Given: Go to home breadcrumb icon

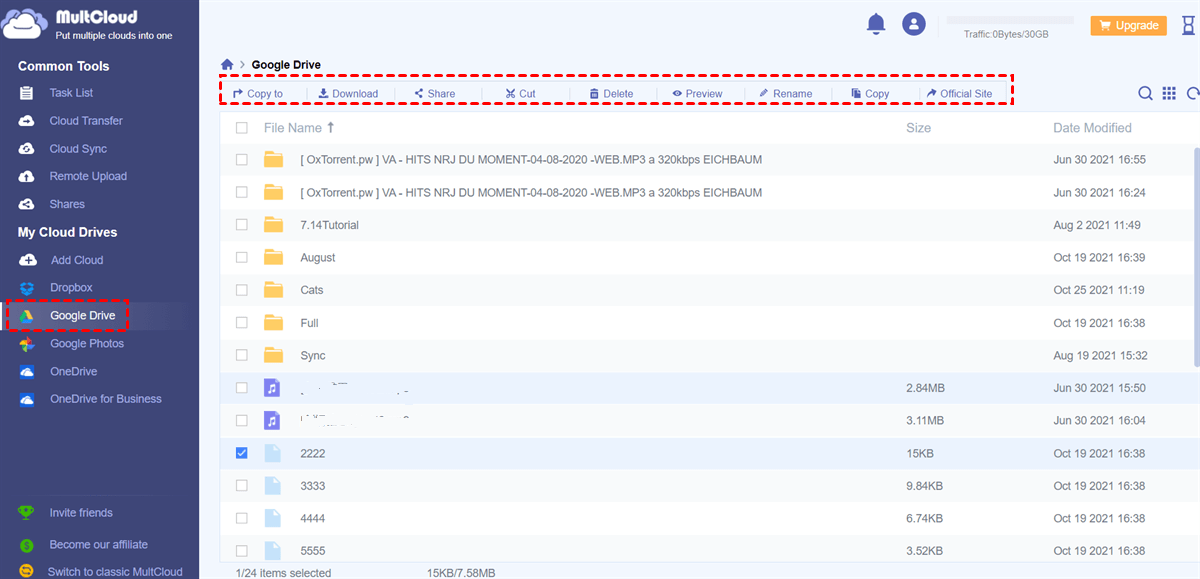Looking at the screenshot, I should point(228,65).
